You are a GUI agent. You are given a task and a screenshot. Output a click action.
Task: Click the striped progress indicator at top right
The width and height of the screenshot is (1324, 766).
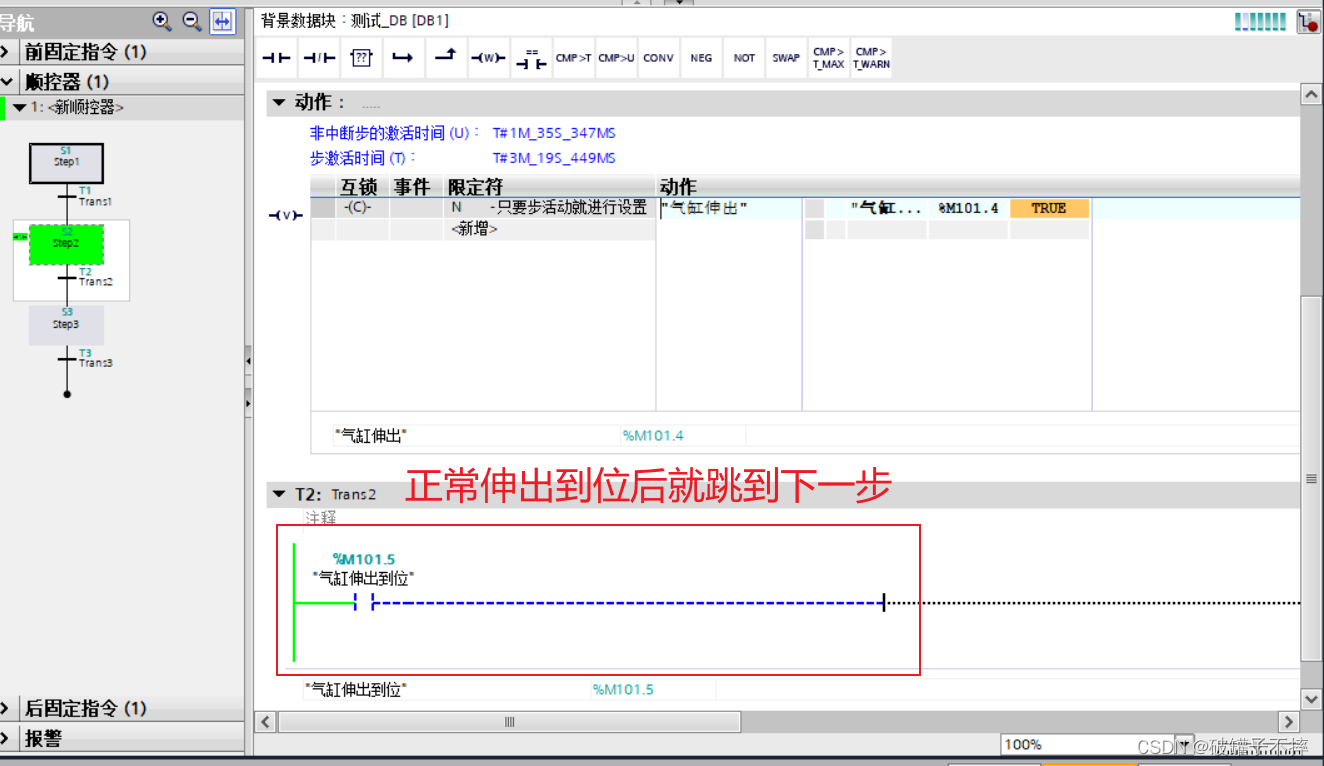coord(1261,21)
